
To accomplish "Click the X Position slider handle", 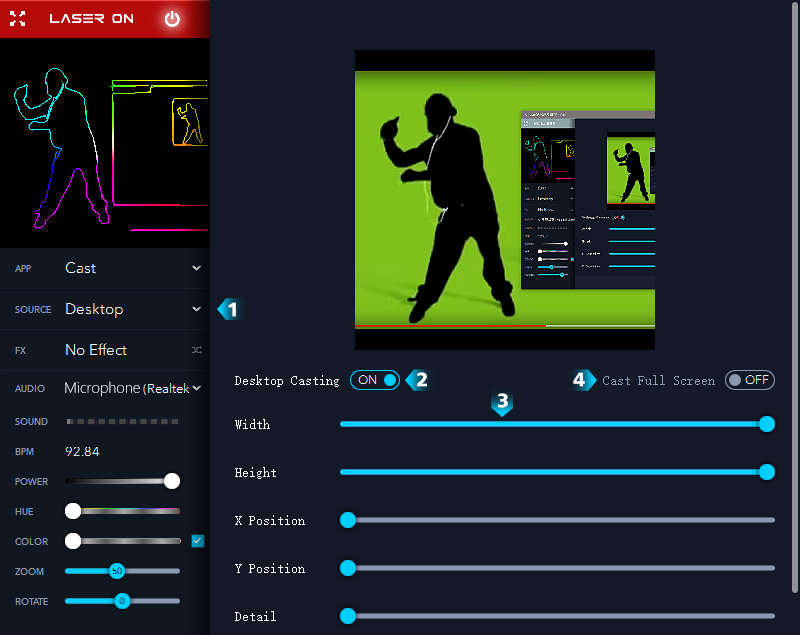I will 348,520.
